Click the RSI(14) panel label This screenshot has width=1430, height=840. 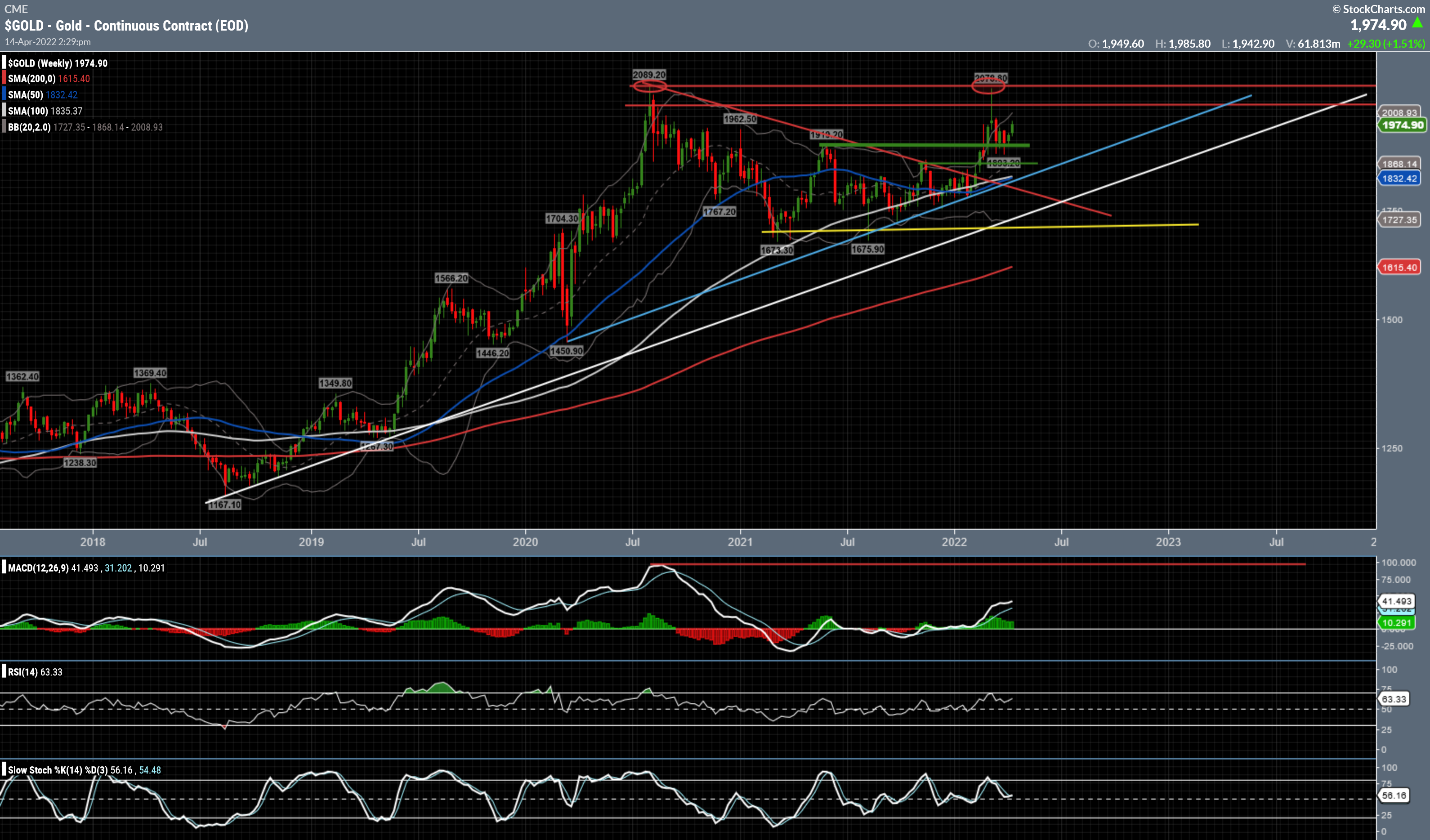coord(22,672)
